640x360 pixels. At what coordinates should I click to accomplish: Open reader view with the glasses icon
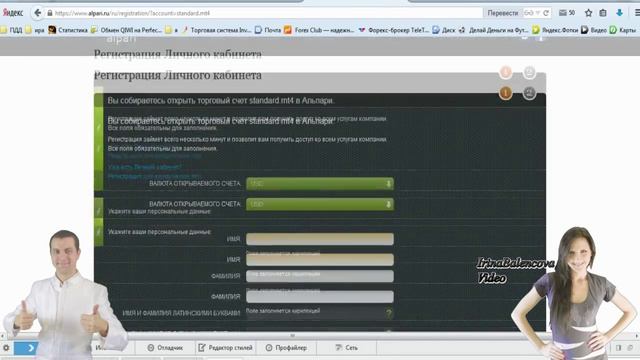[528, 13]
